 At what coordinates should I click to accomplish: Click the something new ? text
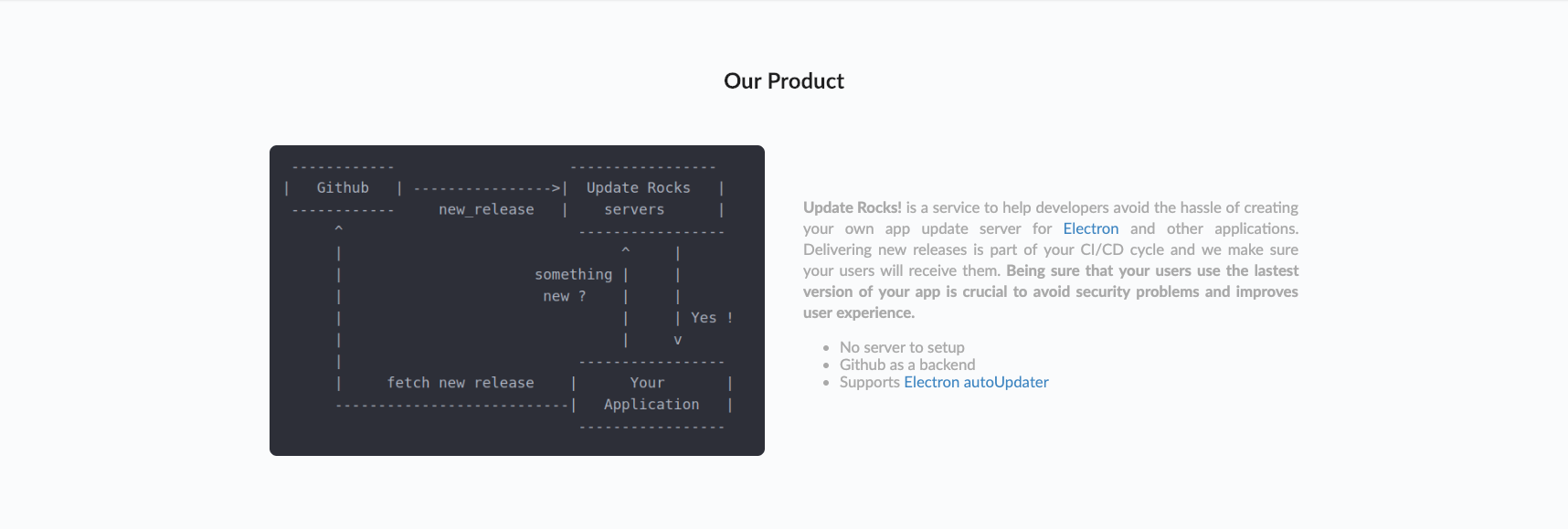pos(573,285)
